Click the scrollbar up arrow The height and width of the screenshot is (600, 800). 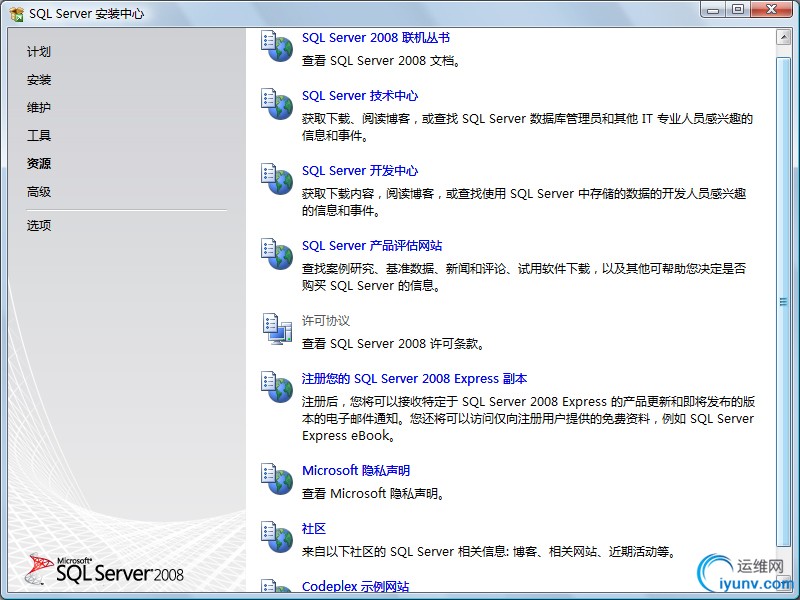coord(783,37)
